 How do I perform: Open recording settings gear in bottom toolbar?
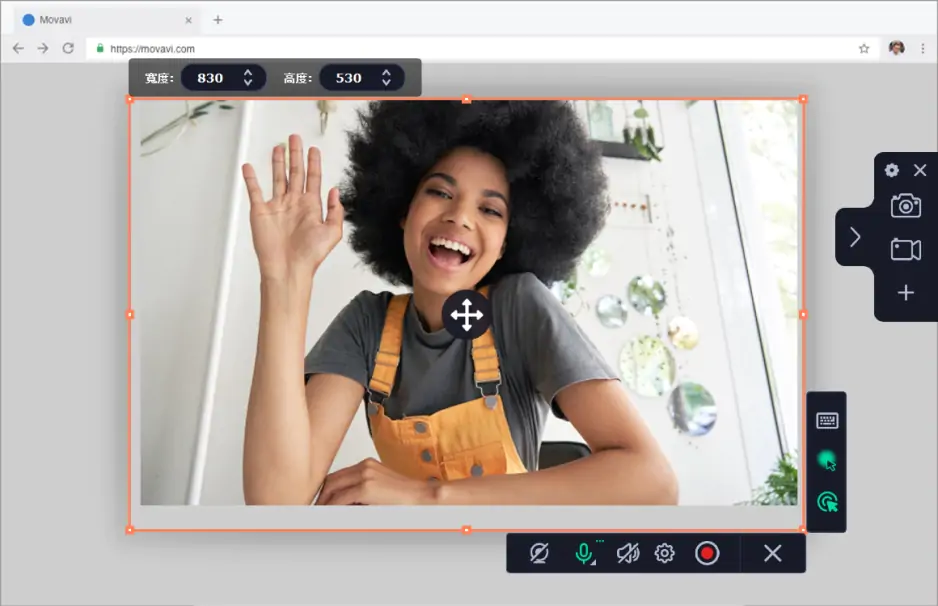click(665, 553)
